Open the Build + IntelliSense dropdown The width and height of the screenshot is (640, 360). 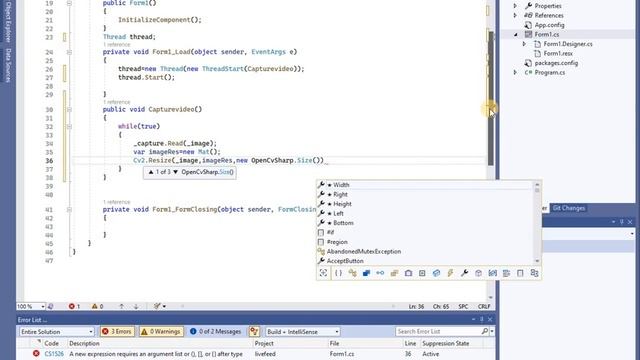click(302, 331)
